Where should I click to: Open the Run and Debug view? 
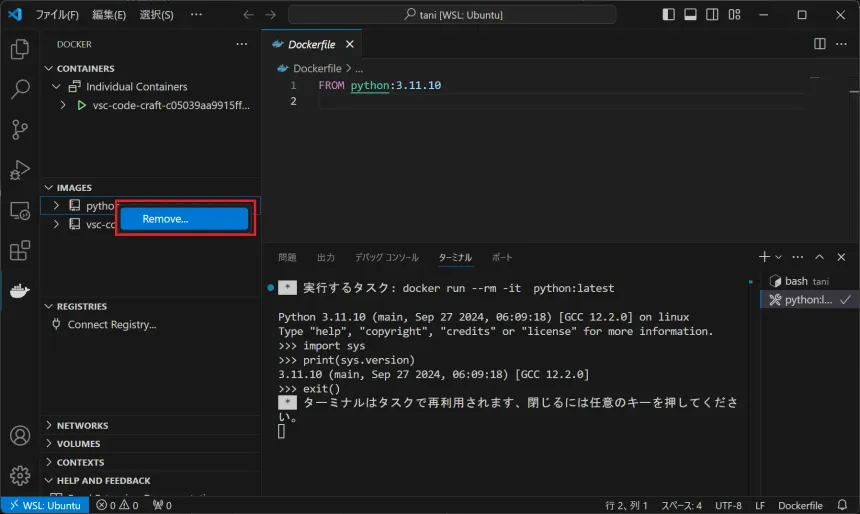pos(19,170)
